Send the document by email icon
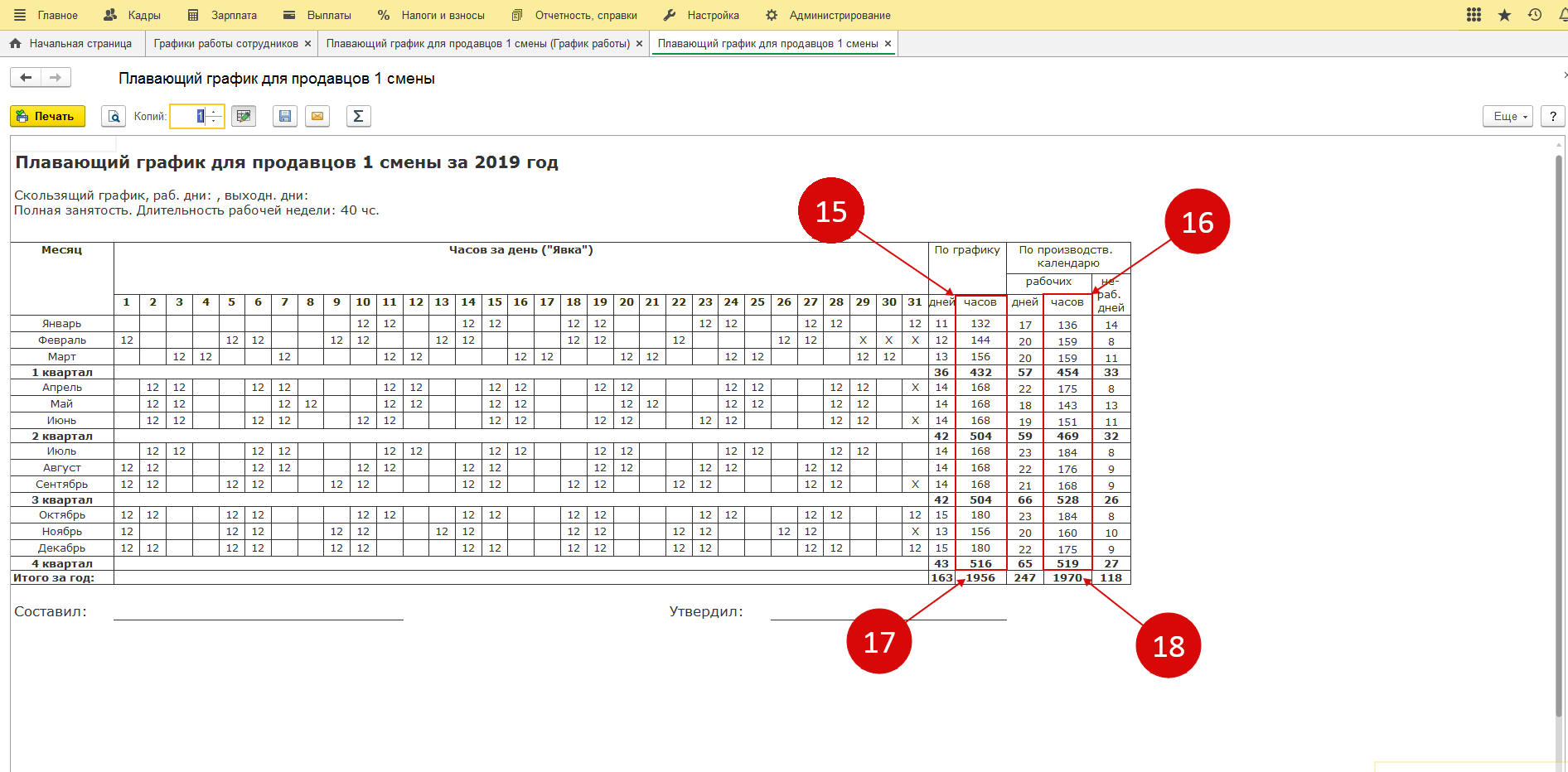The height and width of the screenshot is (772, 1568). click(317, 116)
